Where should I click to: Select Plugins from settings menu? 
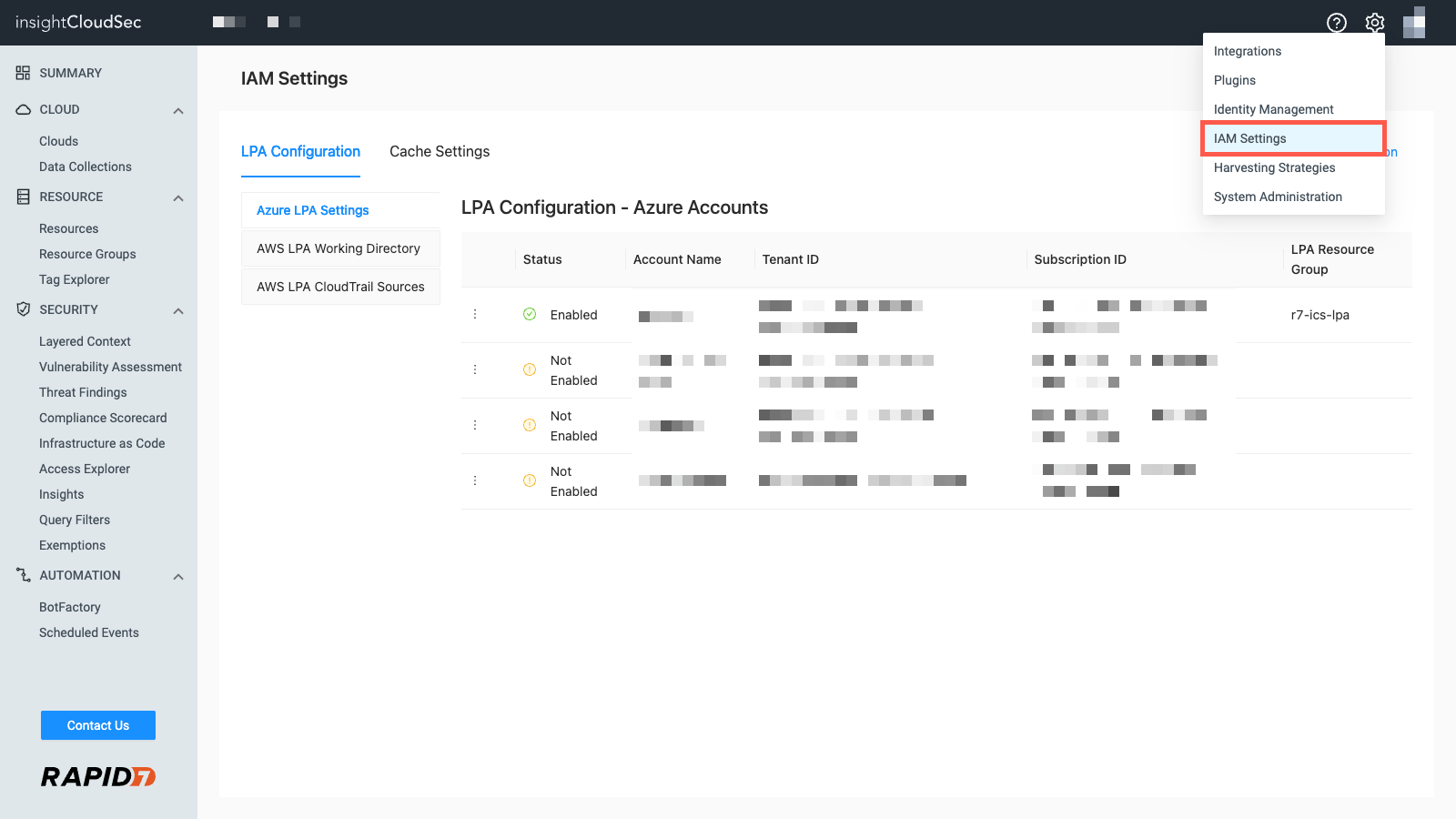coord(1293,80)
